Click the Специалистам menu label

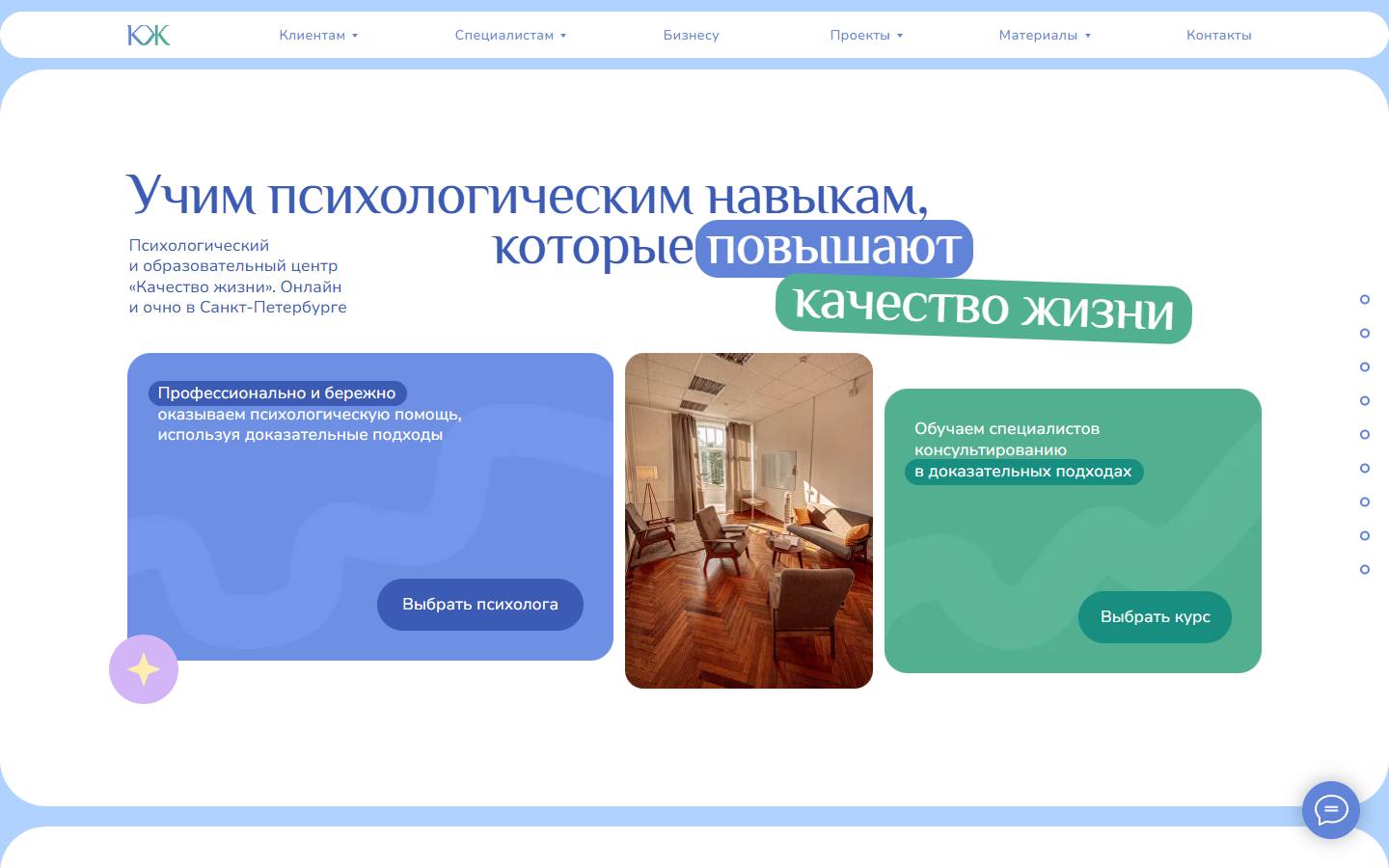(504, 35)
